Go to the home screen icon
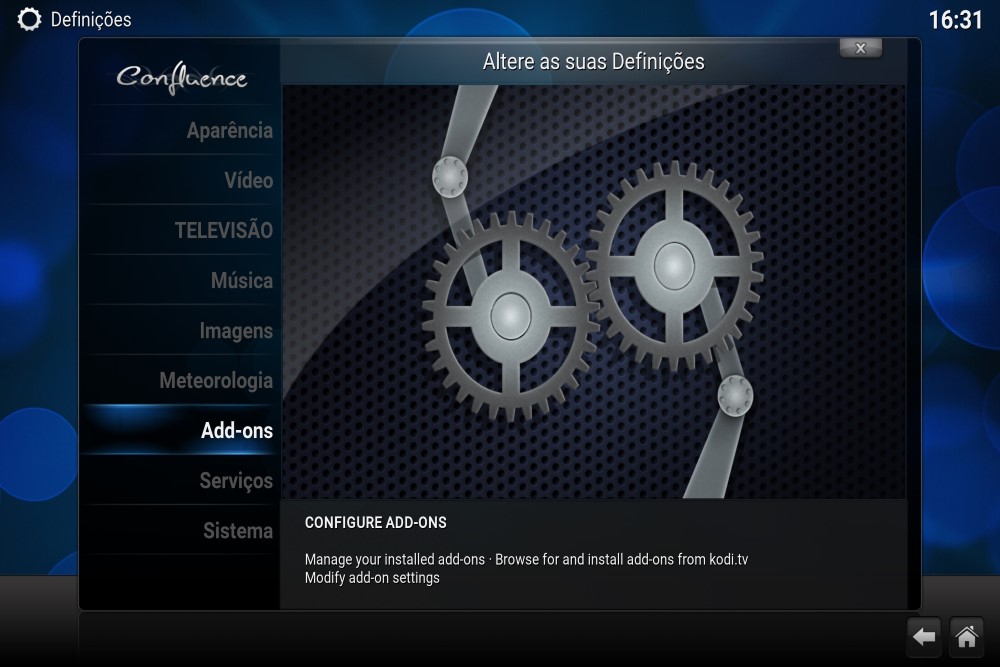The height and width of the screenshot is (667, 1000). (966, 636)
